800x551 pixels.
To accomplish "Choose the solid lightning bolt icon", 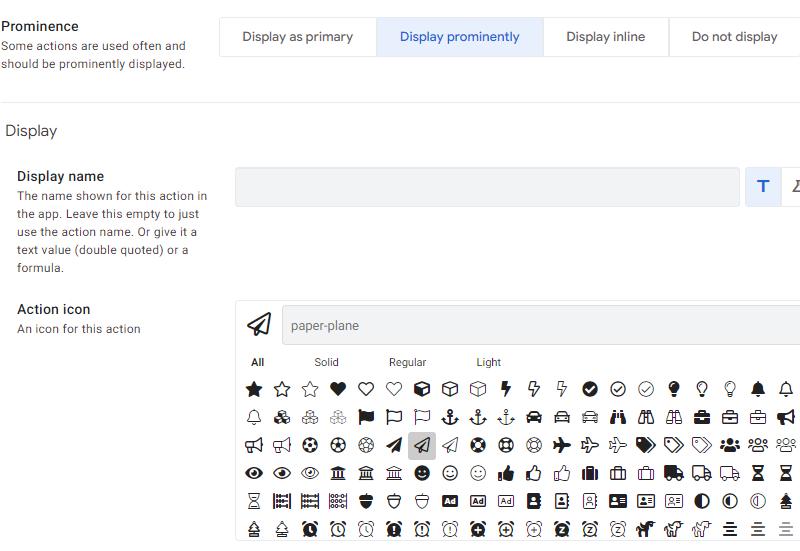I will [x=506, y=389].
